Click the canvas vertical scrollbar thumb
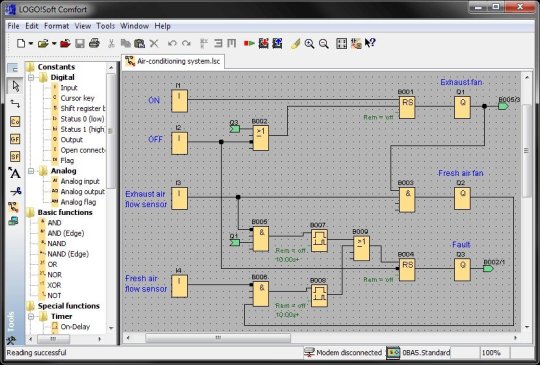The image size is (540, 365). [x=526, y=150]
